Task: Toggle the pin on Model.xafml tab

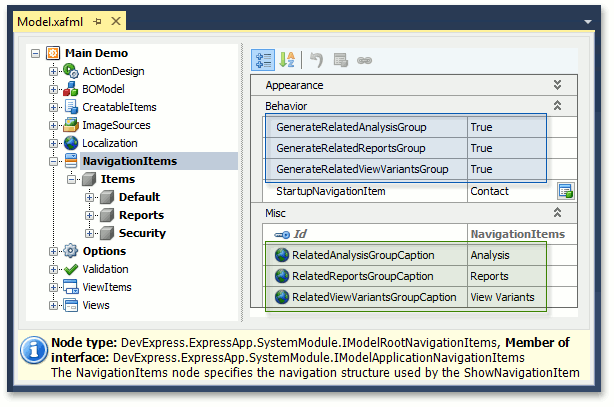Action: pyautogui.click(x=98, y=22)
